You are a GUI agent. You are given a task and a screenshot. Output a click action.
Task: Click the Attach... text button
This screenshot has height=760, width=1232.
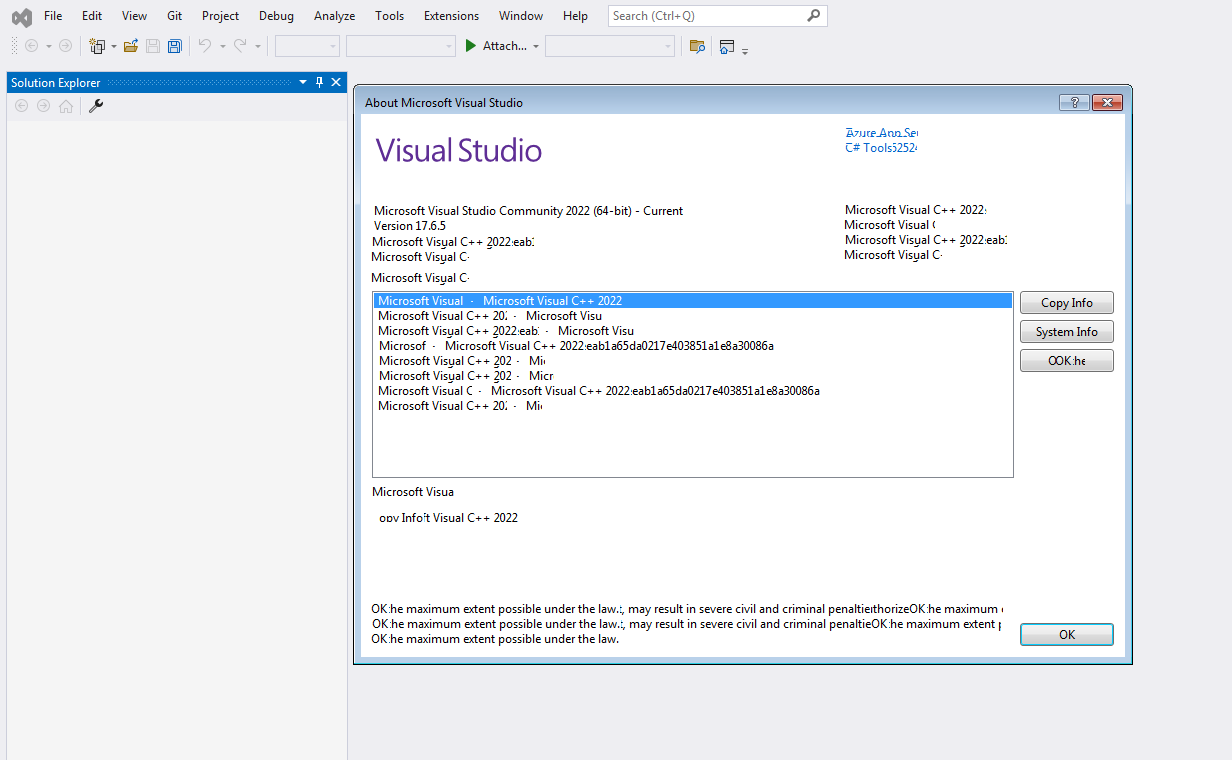pyautogui.click(x=504, y=46)
